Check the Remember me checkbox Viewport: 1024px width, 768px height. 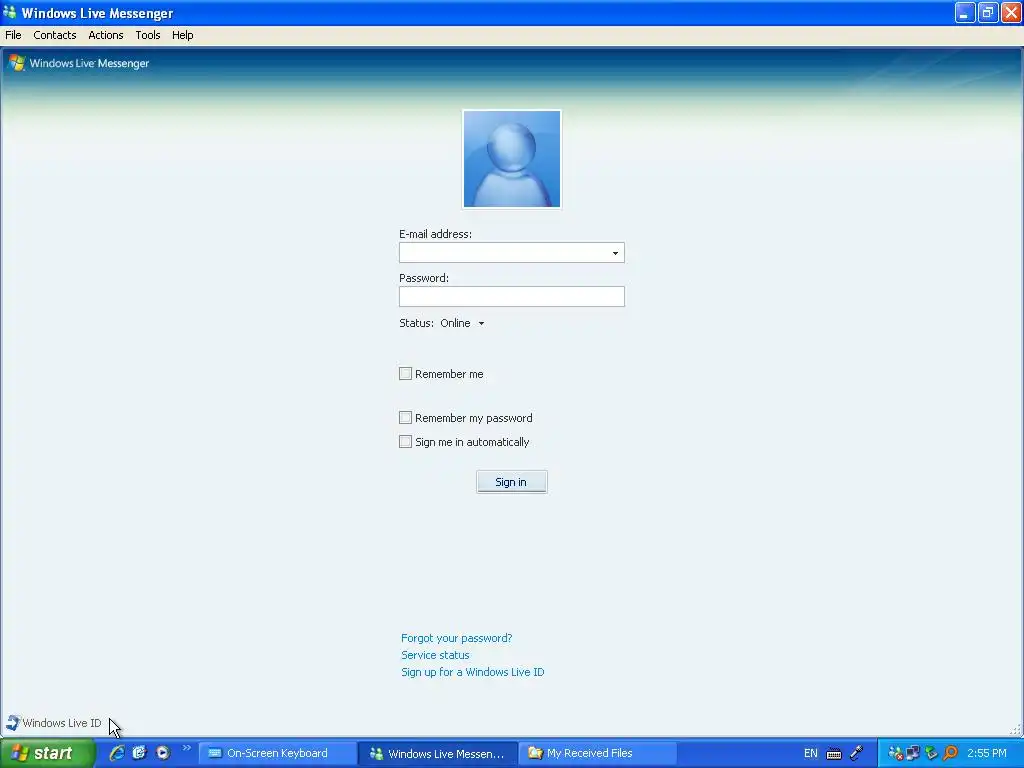pos(406,374)
